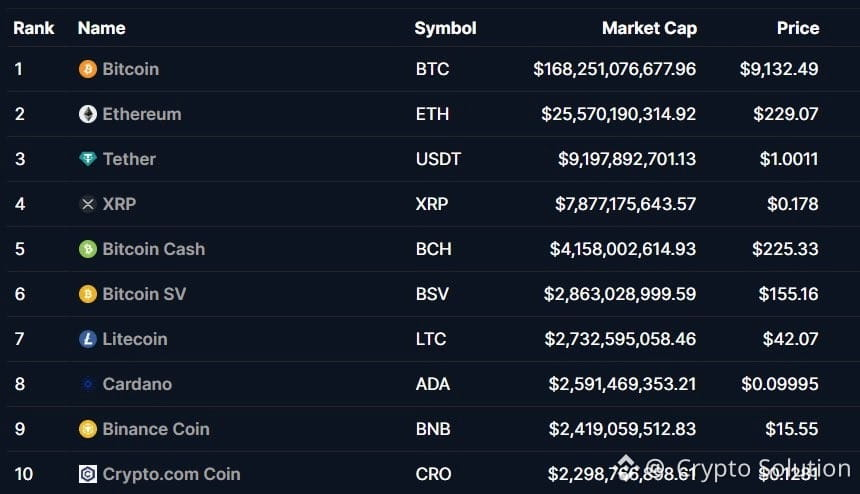Select the BNB symbol cell

pos(433,429)
